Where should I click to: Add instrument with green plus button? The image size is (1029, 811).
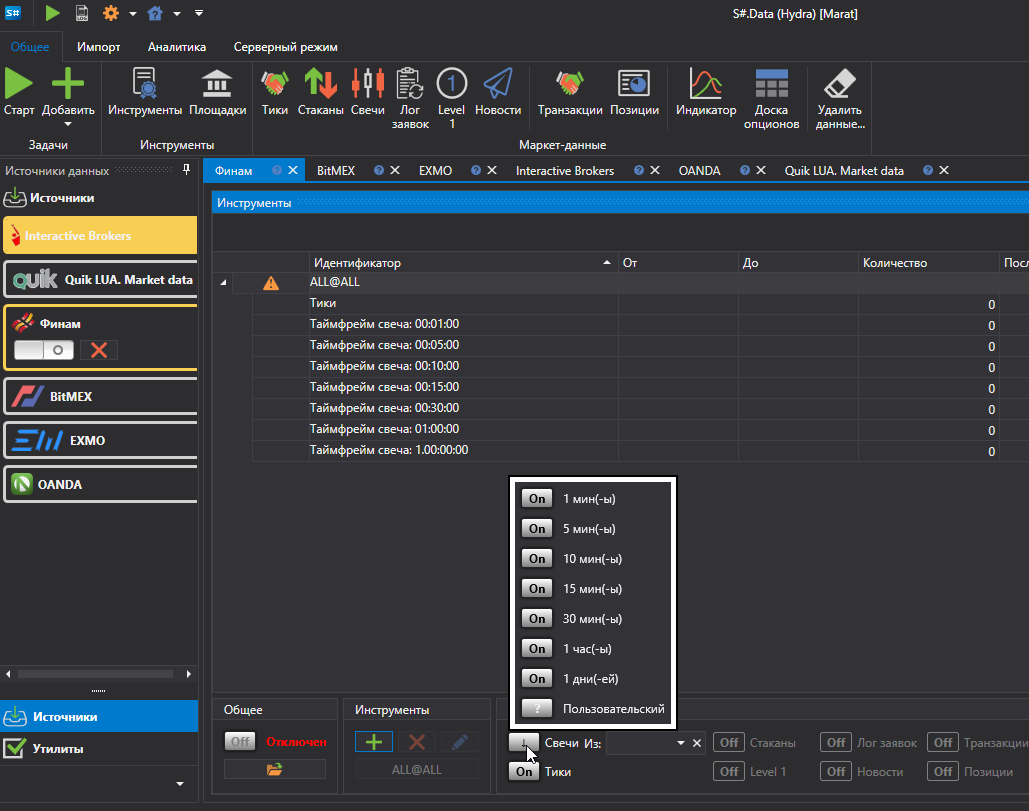(374, 742)
